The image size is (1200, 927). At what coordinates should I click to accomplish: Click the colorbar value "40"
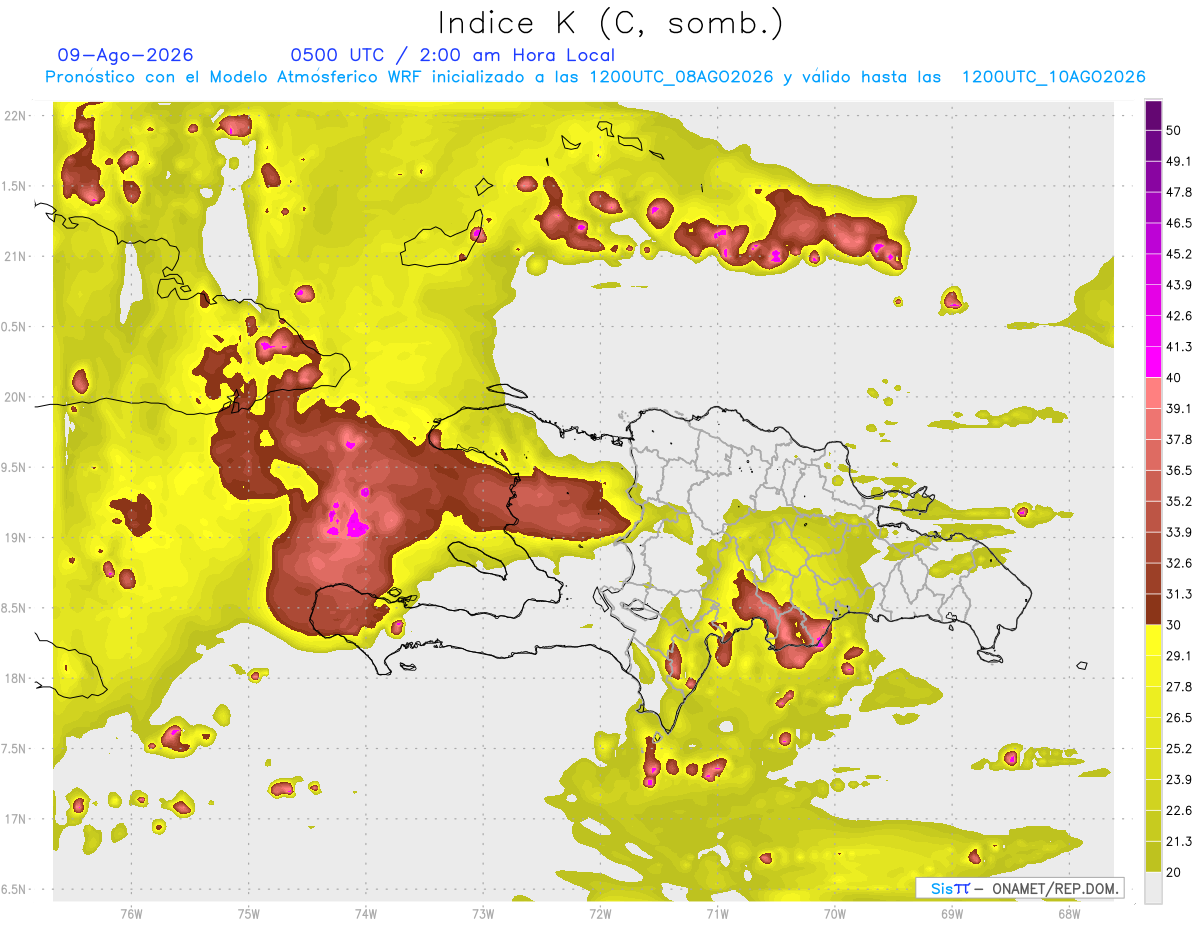[x=1174, y=377]
